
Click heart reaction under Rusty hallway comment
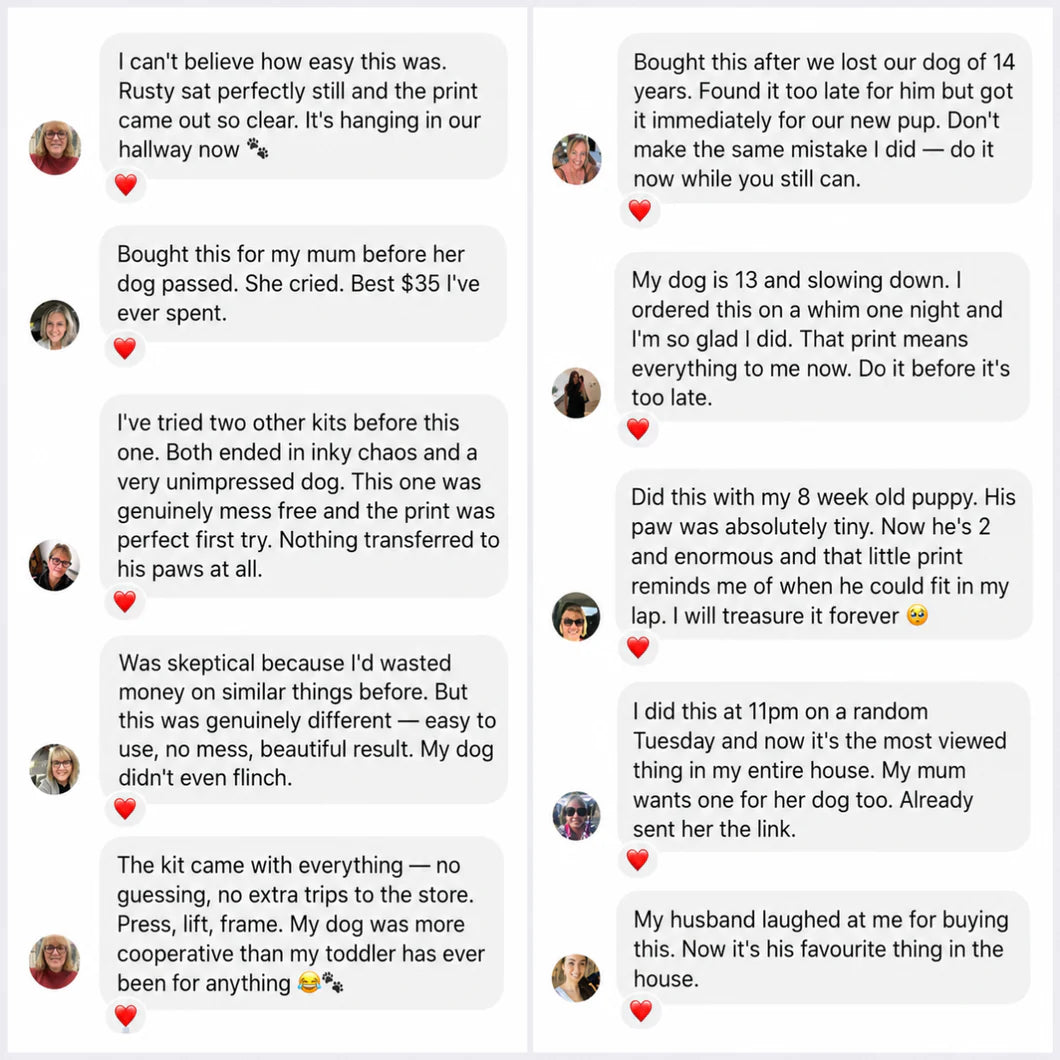point(126,184)
